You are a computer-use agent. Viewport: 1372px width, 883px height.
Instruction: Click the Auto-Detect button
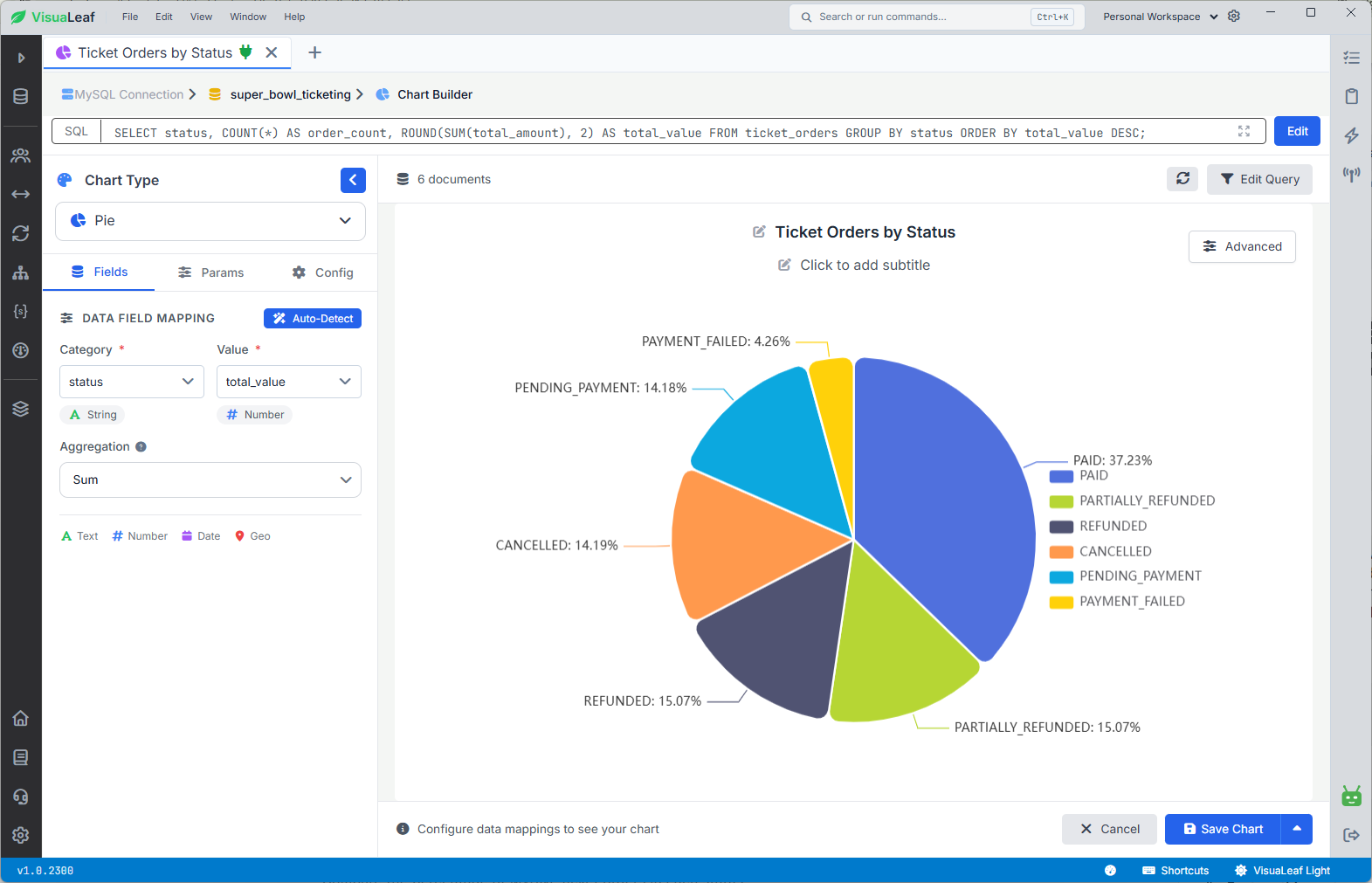313,319
